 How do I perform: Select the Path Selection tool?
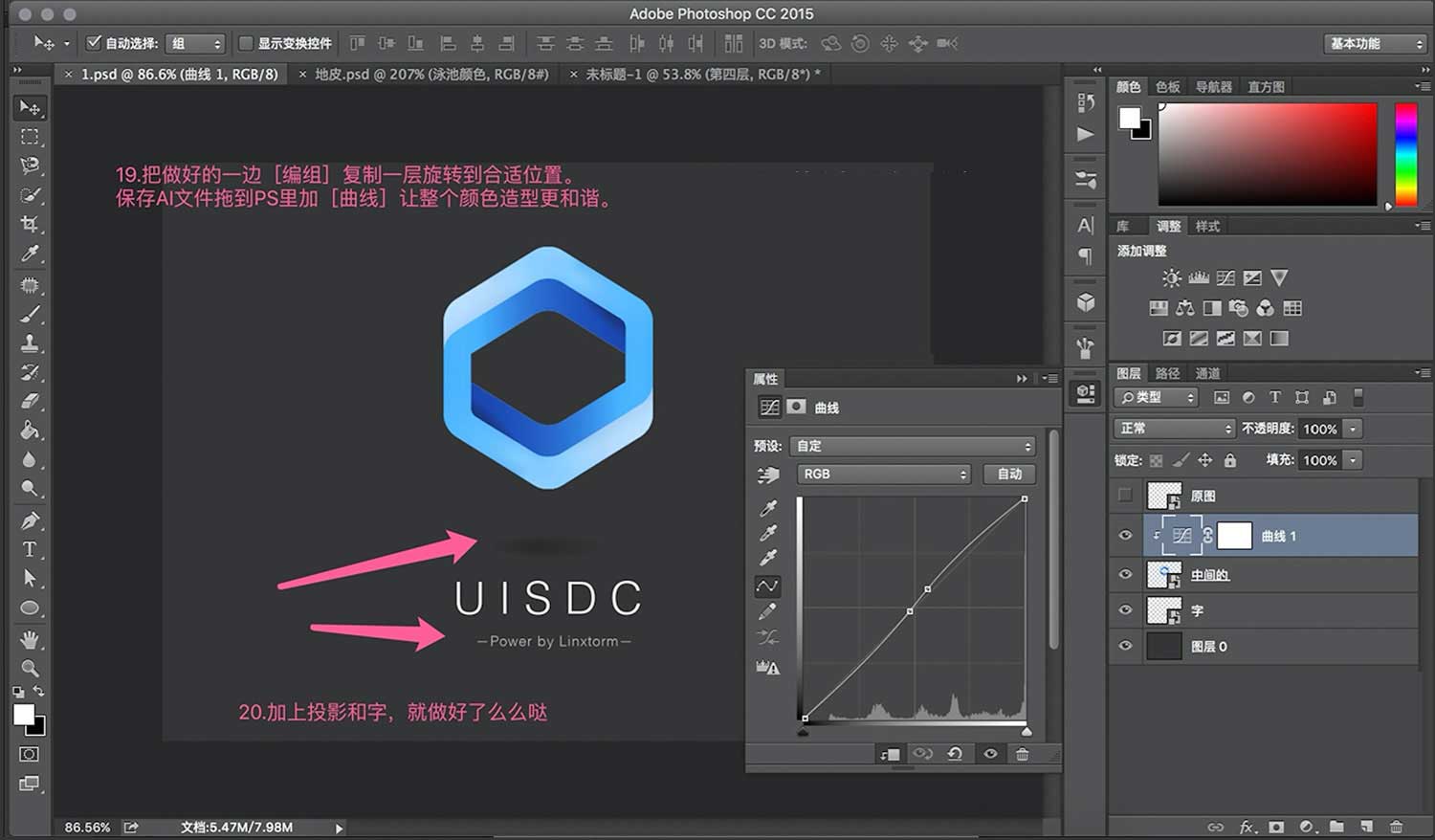30,578
